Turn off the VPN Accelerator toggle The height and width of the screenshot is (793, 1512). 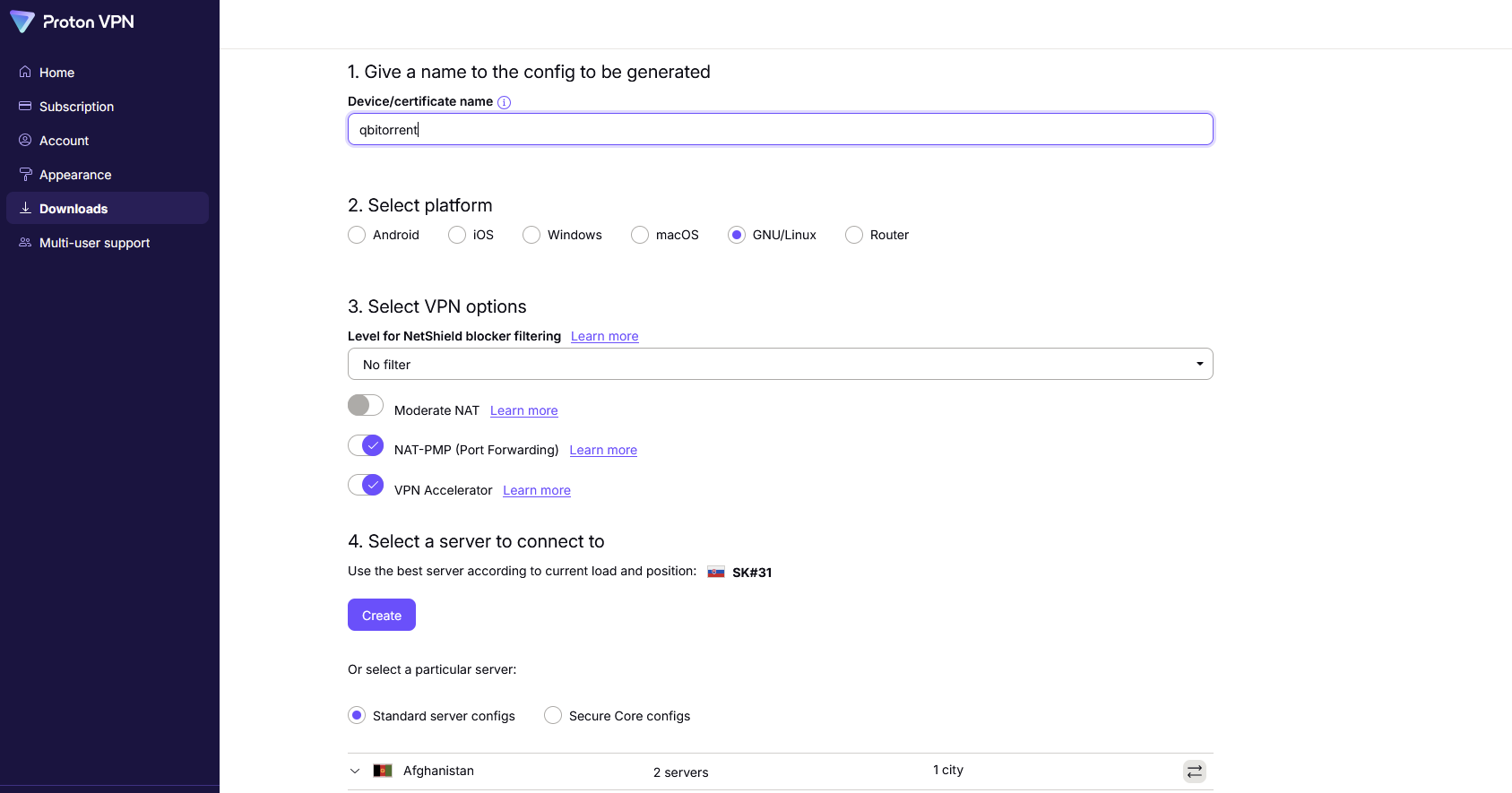click(366, 486)
